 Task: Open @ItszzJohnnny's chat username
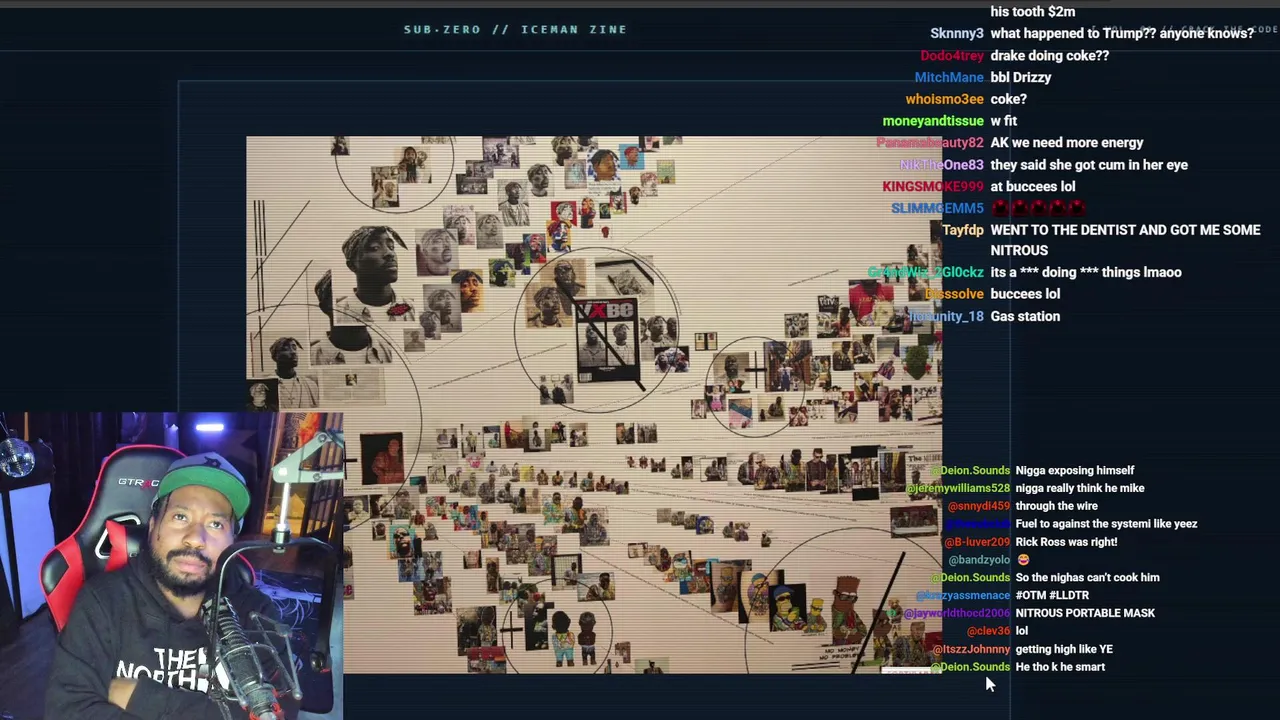[971, 650]
